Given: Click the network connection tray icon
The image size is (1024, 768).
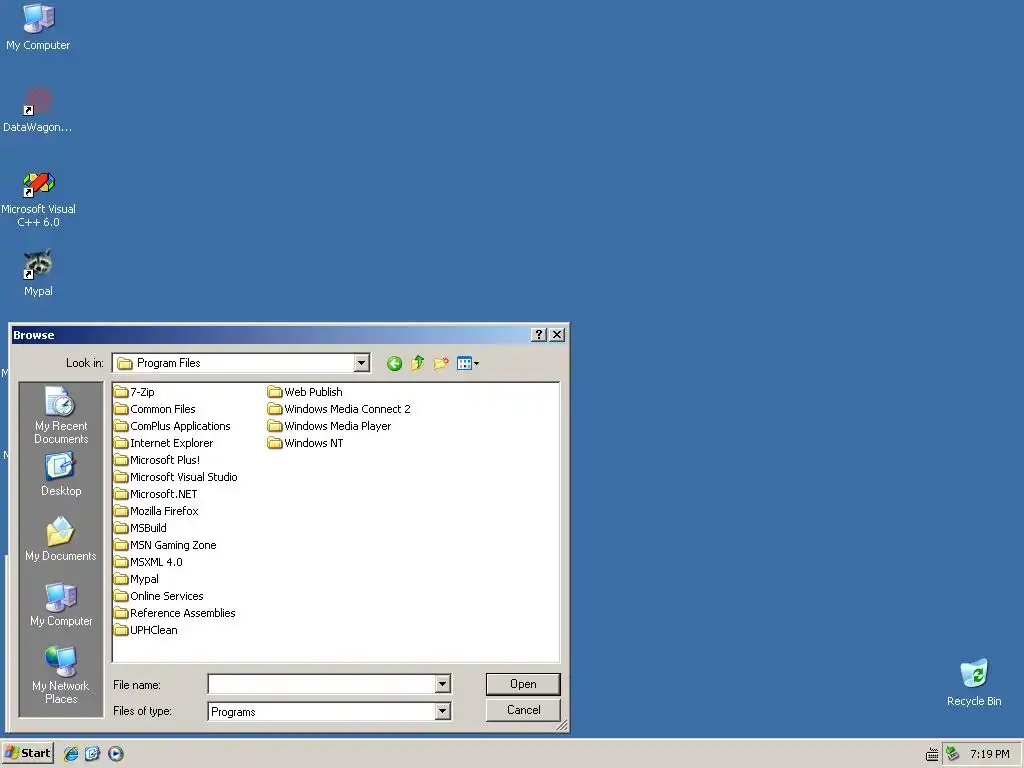Looking at the screenshot, I should [x=953, y=754].
